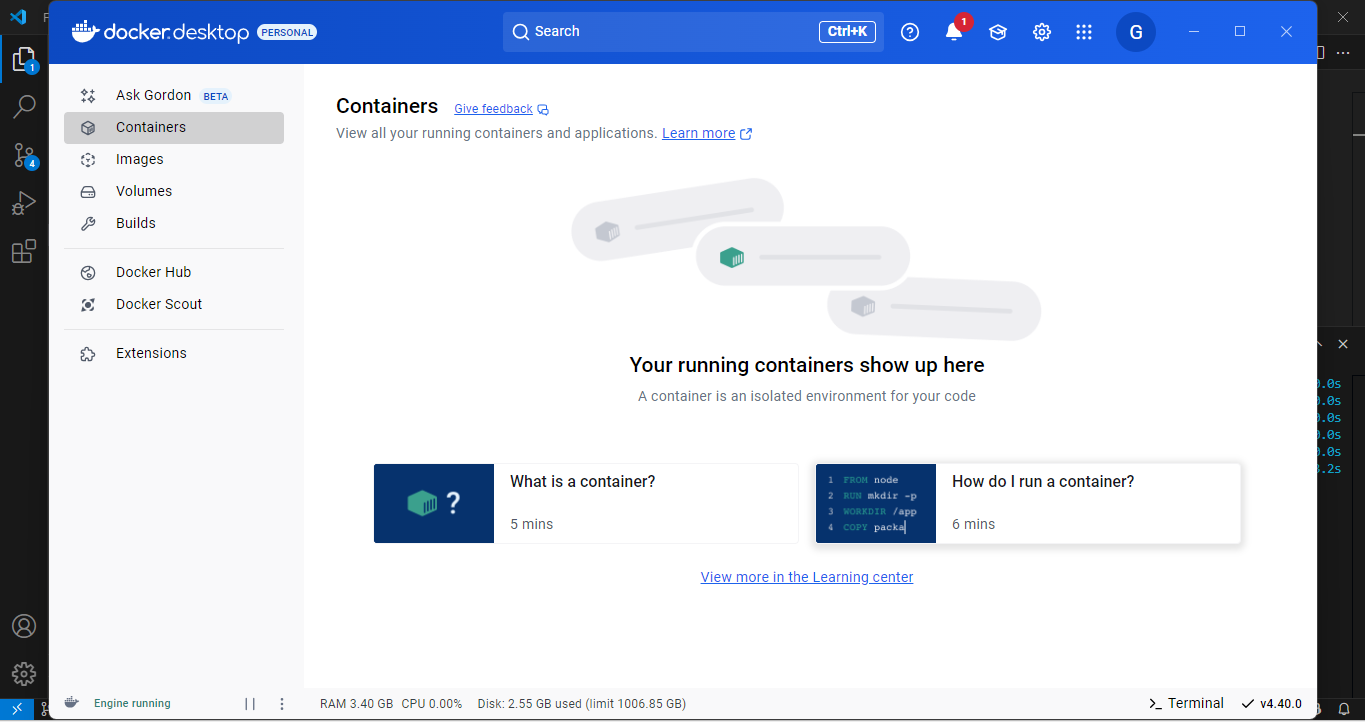Click the Images icon in sidebar
The image size is (1365, 722).
(x=88, y=160)
